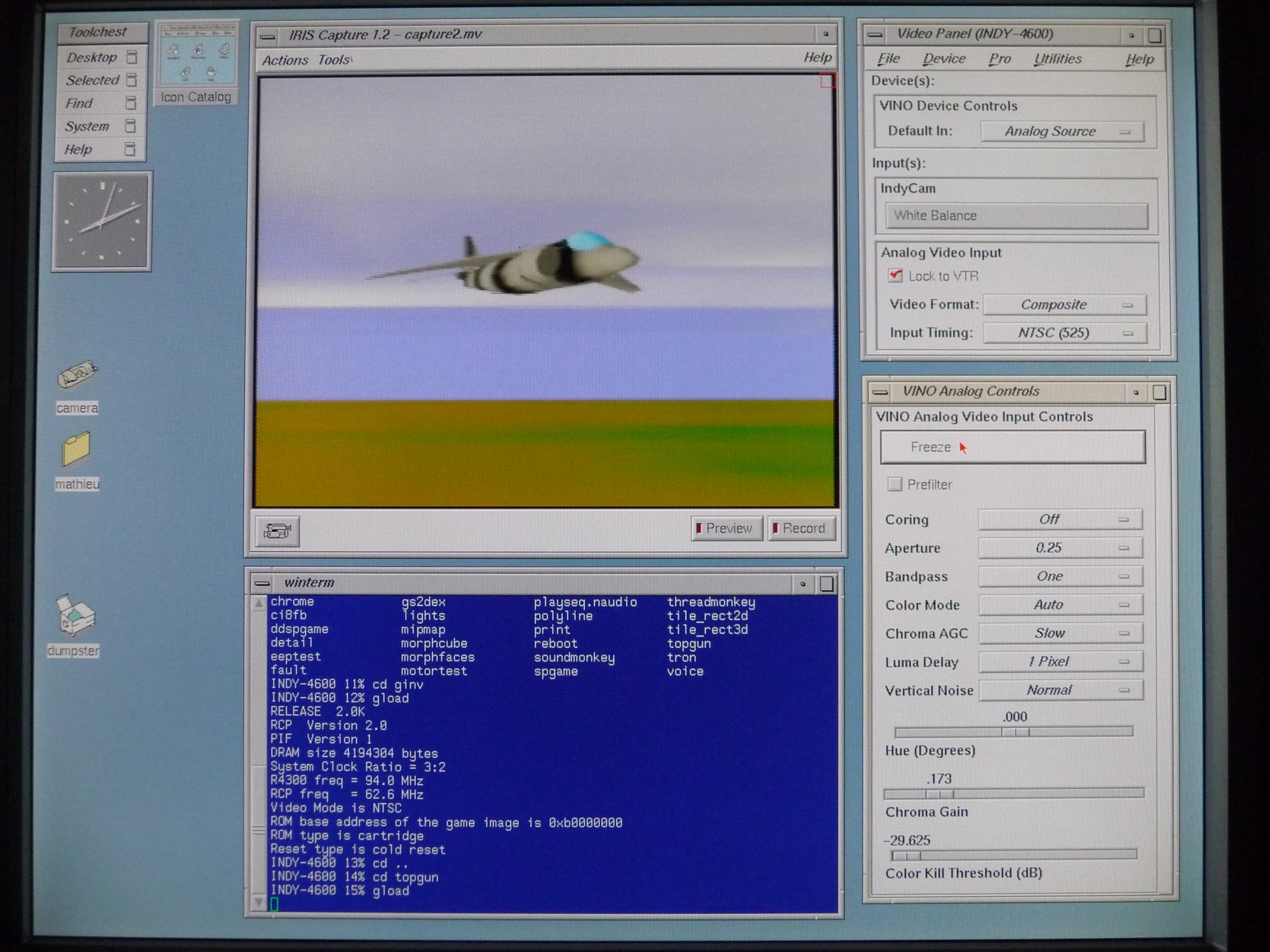The height and width of the screenshot is (952, 1270).
Task: Click the camcorder icon button in IRIS Capture
Action: [277, 531]
